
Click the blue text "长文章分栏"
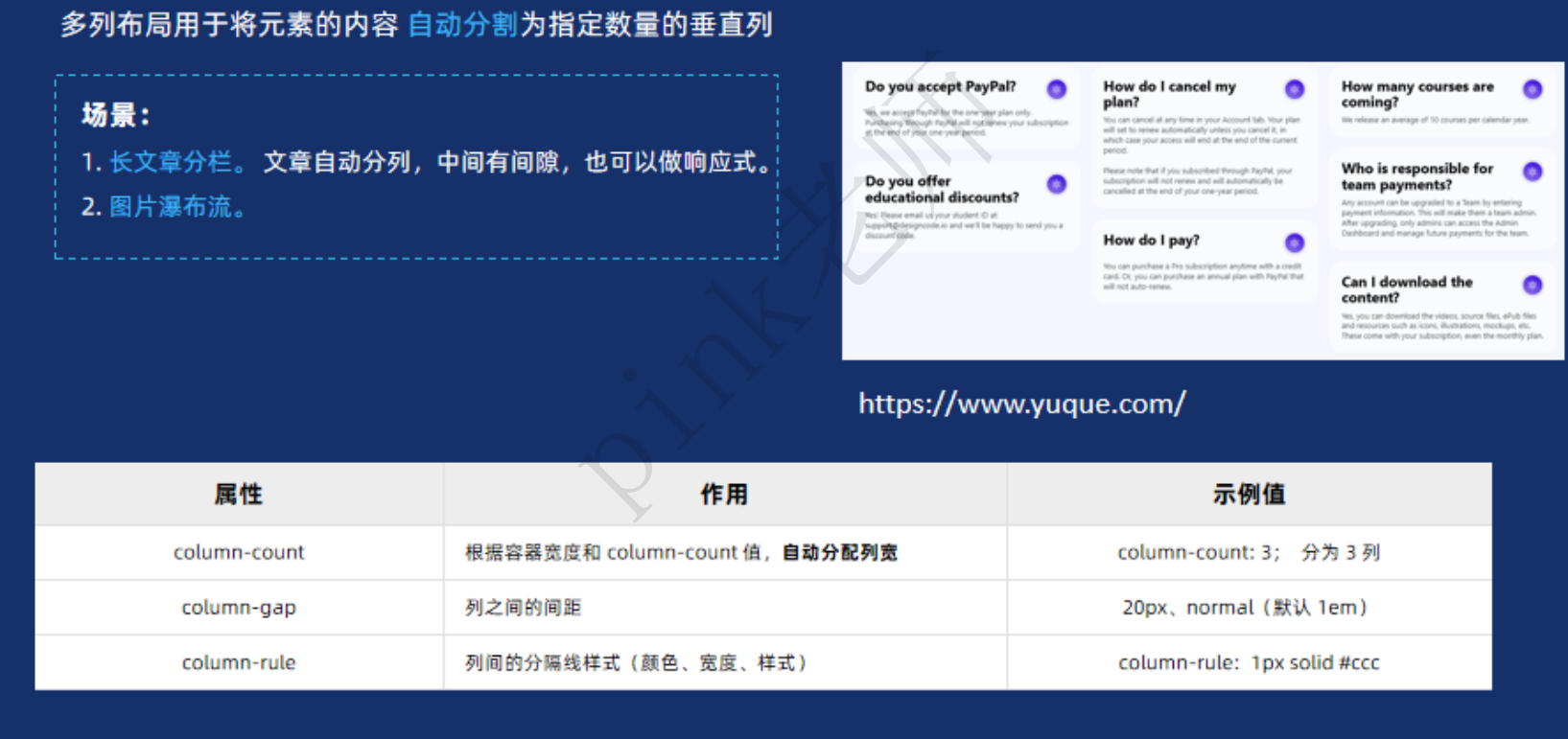(171, 162)
